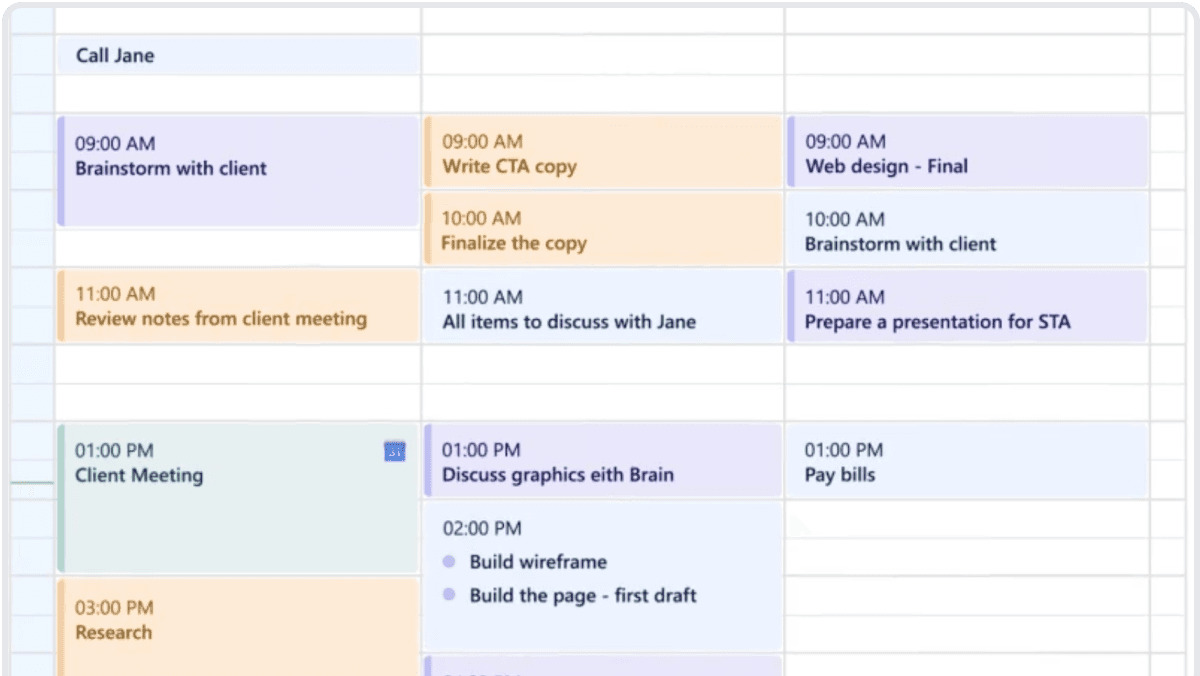Open Review notes from client meeting

coord(237,307)
